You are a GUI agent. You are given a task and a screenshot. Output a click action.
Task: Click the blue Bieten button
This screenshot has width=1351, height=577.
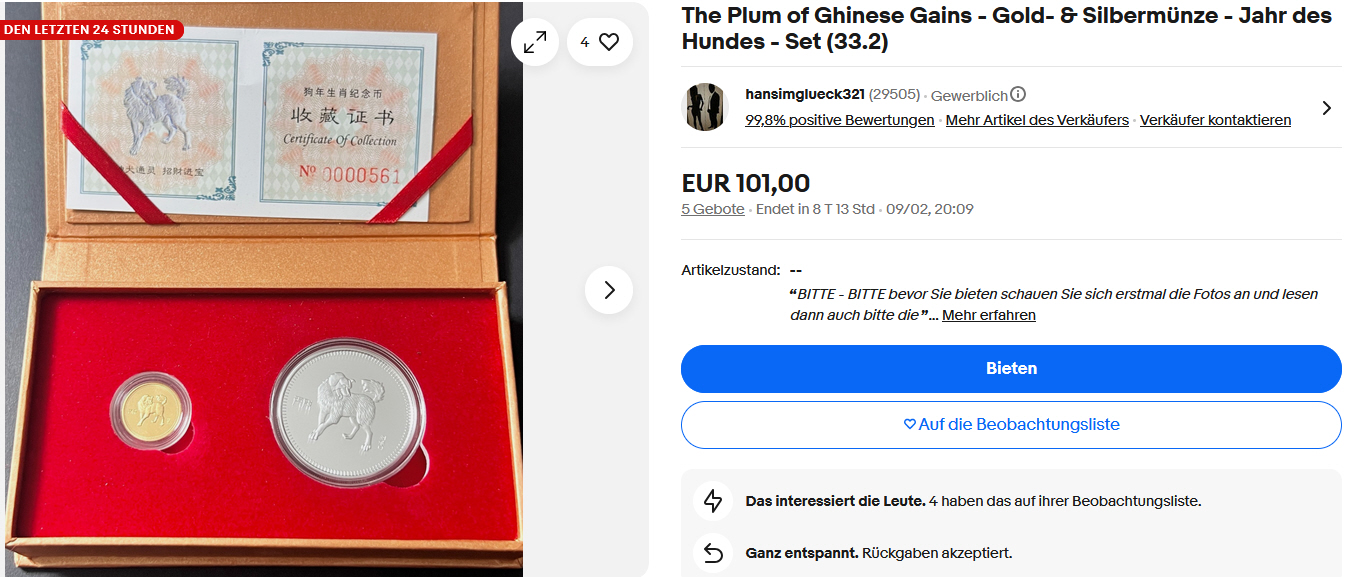click(x=1011, y=368)
